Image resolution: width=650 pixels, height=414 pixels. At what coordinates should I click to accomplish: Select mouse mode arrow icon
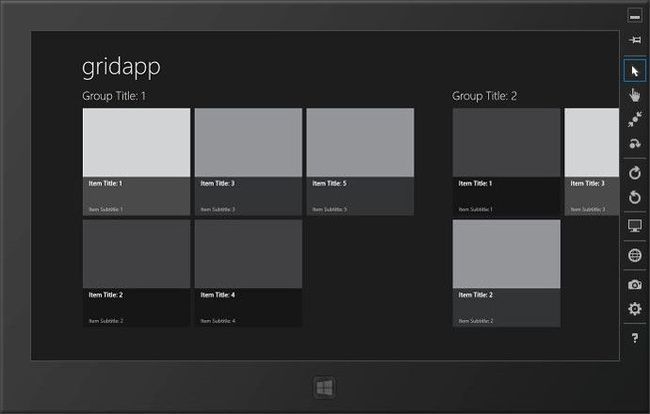click(x=634, y=71)
